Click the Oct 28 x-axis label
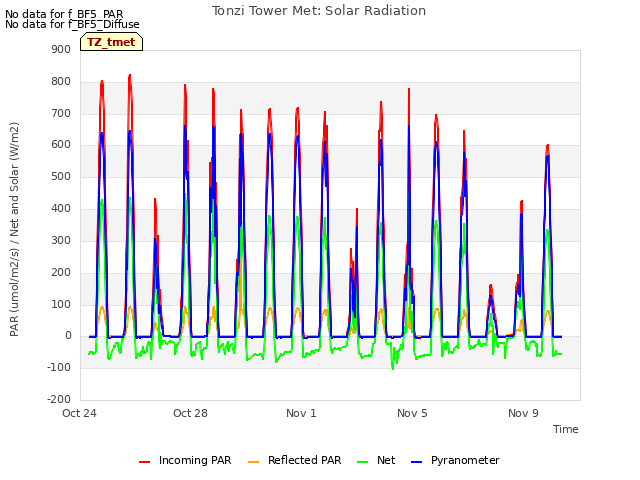This screenshot has height=480, width=640. tap(190, 413)
